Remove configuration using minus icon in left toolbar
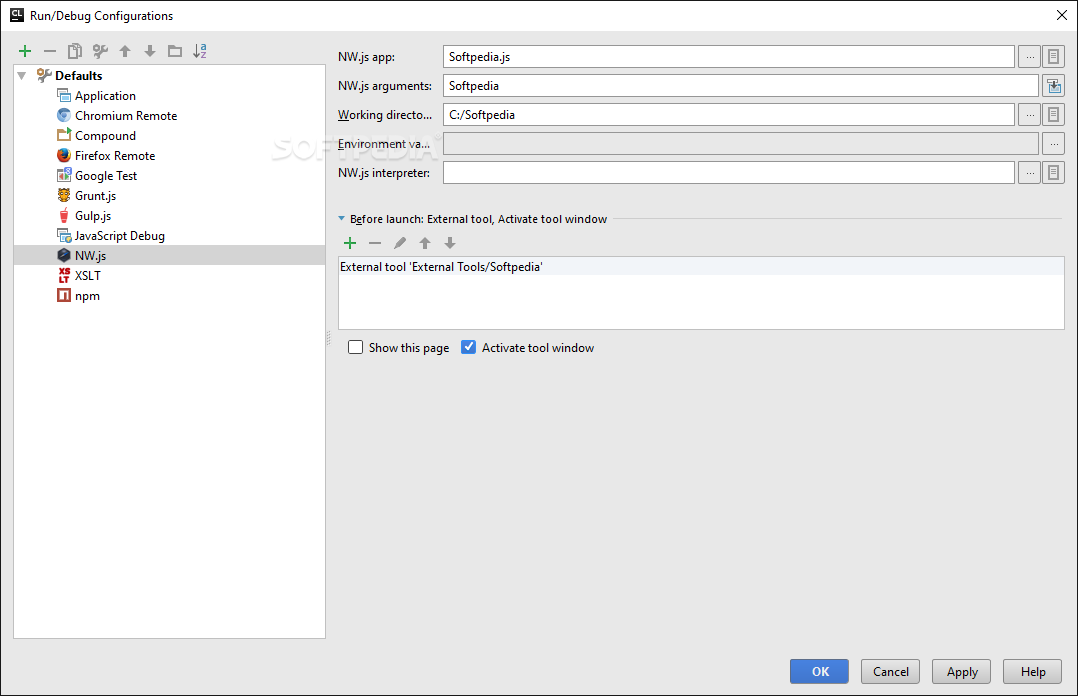 click(x=50, y=51)
